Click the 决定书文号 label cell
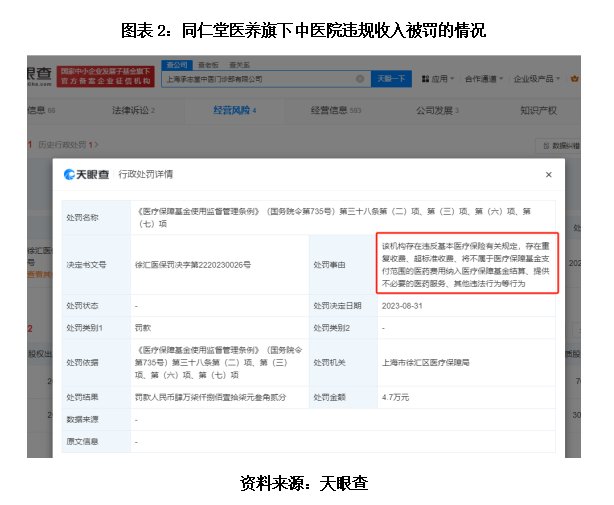The height and width of the screenshot is (505, 614). [x=96, y=265]
